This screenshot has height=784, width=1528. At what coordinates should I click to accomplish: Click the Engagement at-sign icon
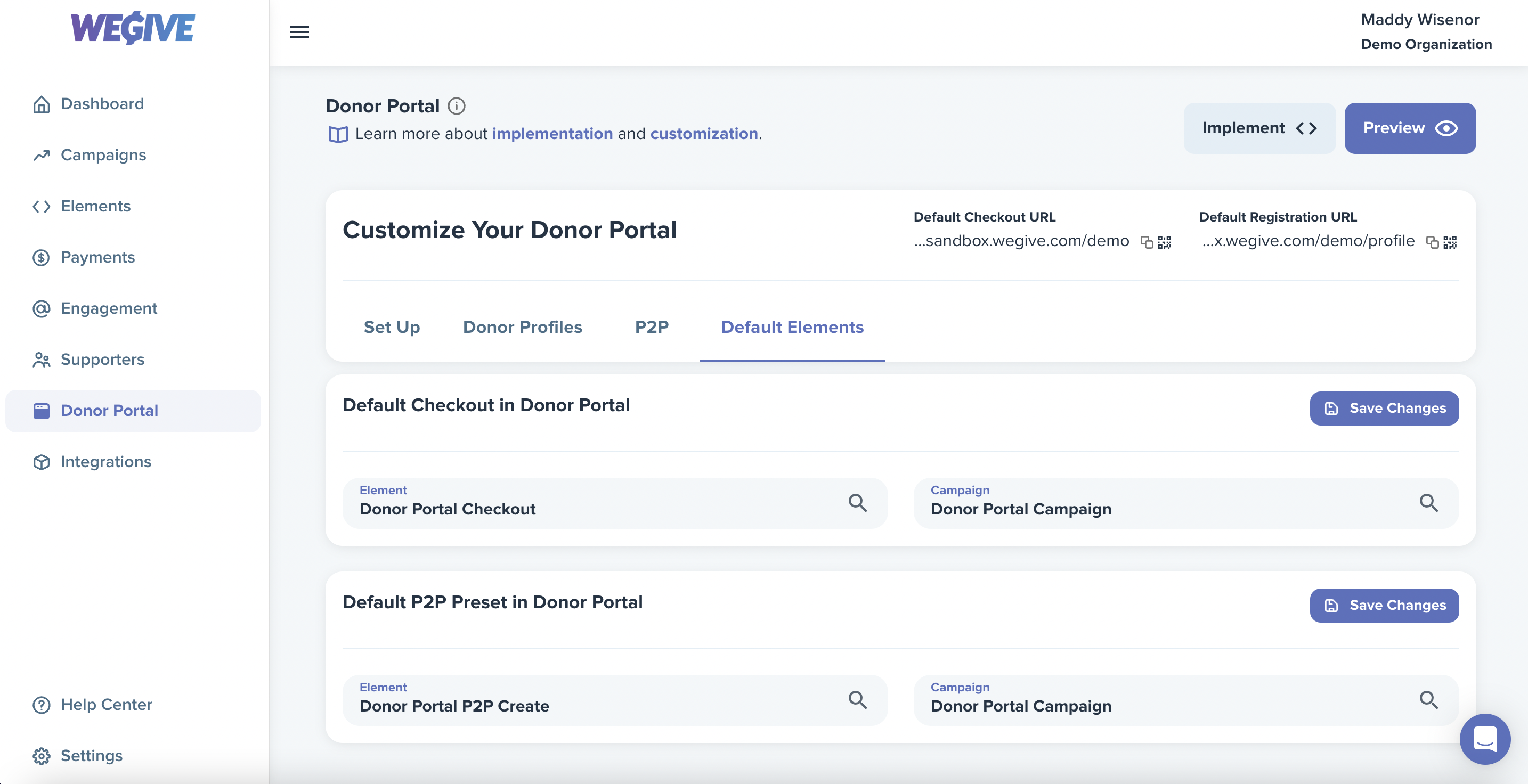[42, 309]
